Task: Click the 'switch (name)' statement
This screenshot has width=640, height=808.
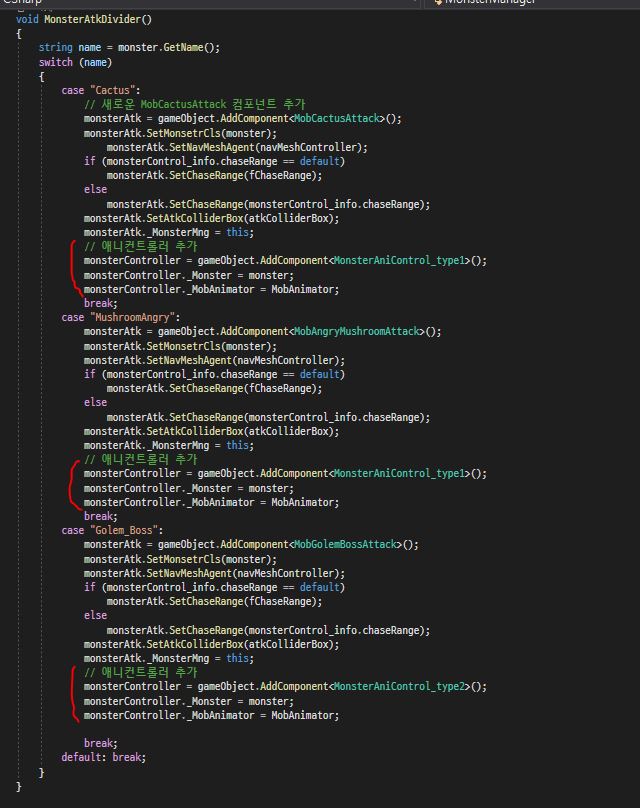Action: (x=75, y=62)
